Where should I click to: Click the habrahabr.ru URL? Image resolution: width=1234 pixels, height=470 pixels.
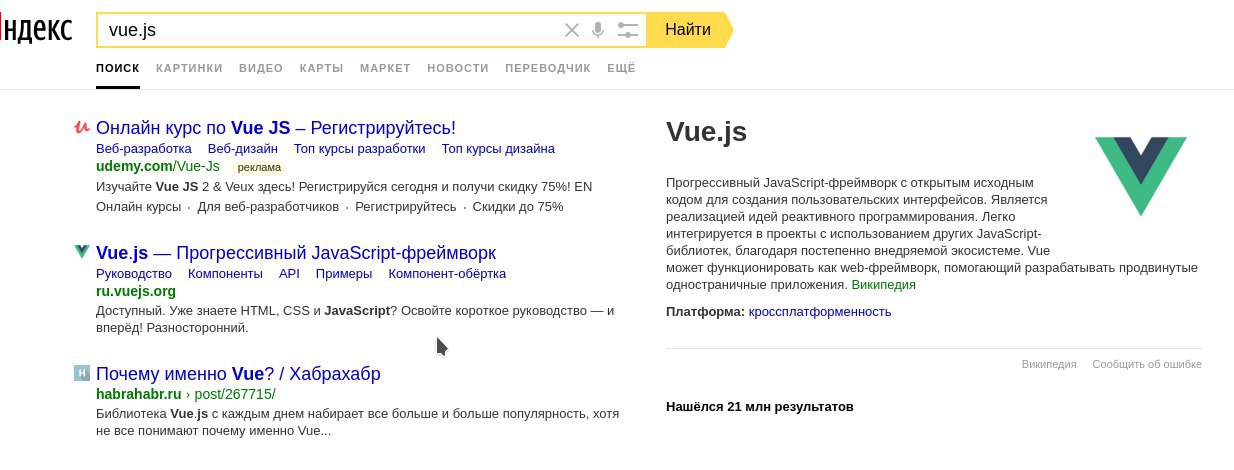pos(139,394)
